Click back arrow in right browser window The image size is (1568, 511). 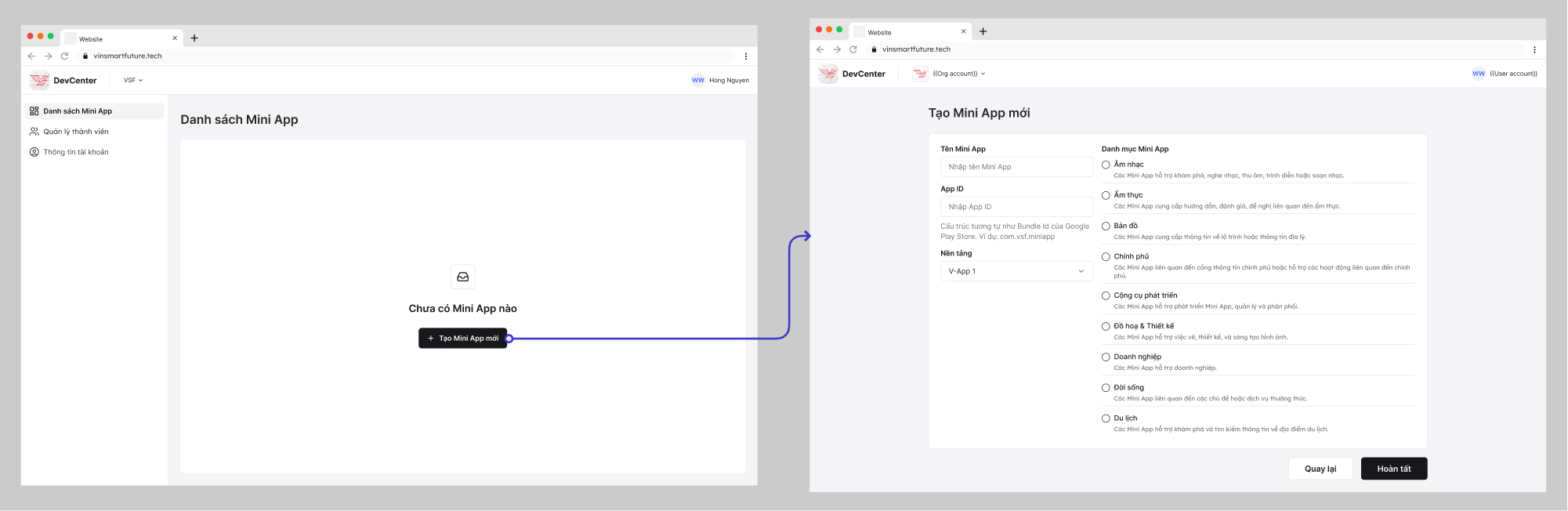(820, 49)
